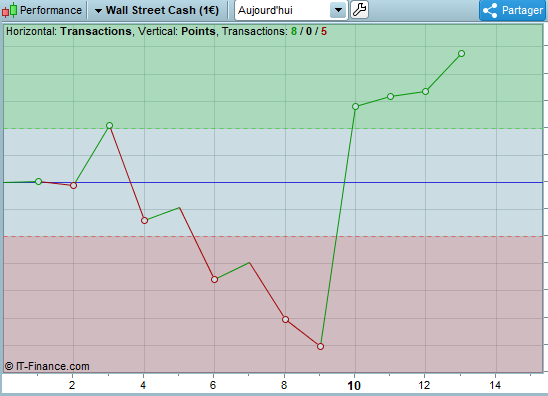The image size is (548, 396).
Task: Expand the Wall Street Cash instrument menu
Action: [x=99, y=11]
